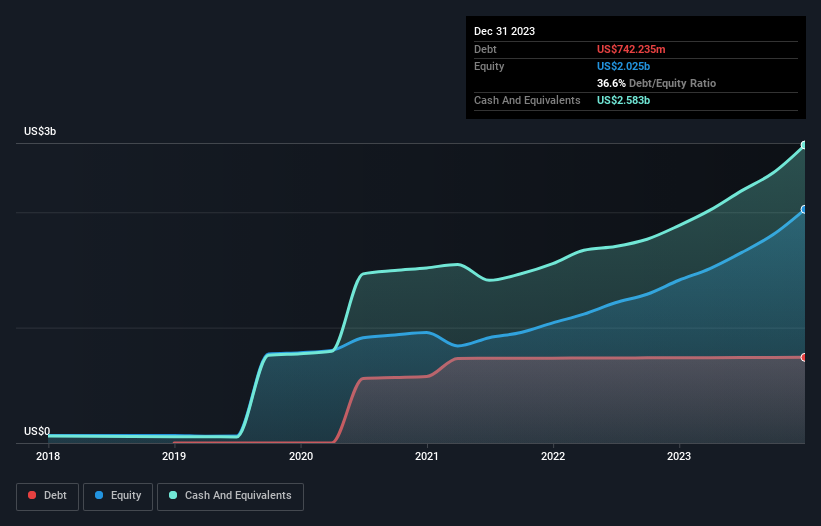821x526 pixels.
Task: Select the 2018 x-axis label
Action: click(x=48, y=456)
